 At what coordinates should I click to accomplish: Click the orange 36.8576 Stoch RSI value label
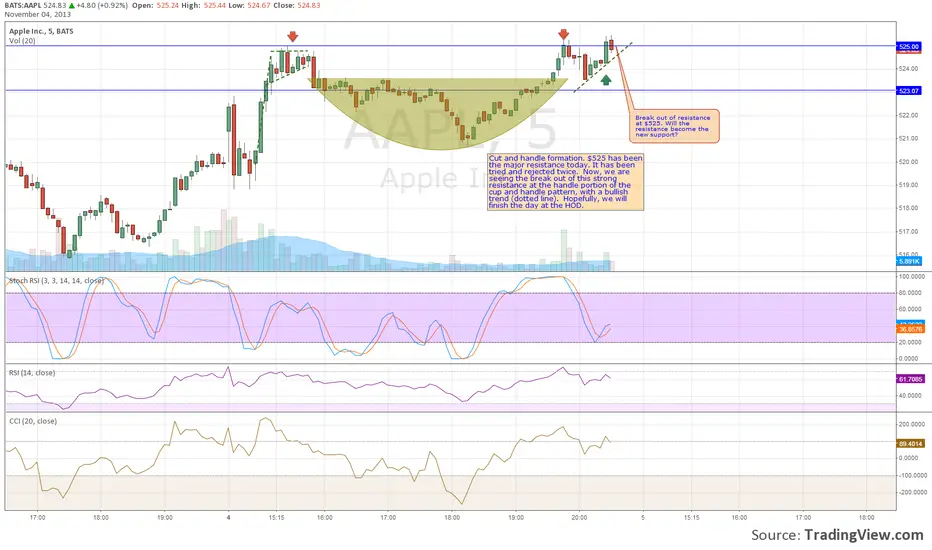point(910,329)
